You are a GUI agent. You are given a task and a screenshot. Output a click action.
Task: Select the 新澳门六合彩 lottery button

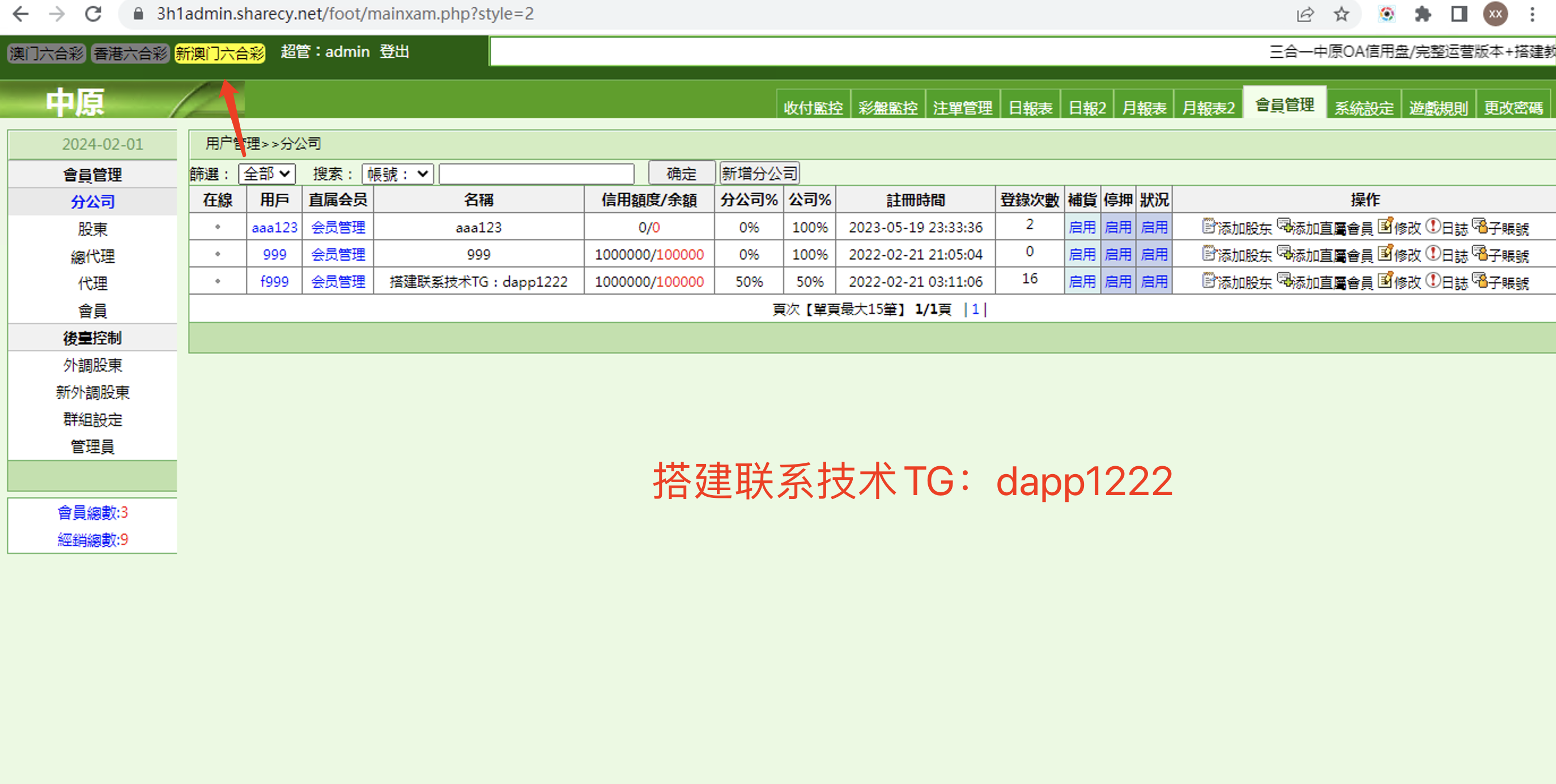pos(220,53)
